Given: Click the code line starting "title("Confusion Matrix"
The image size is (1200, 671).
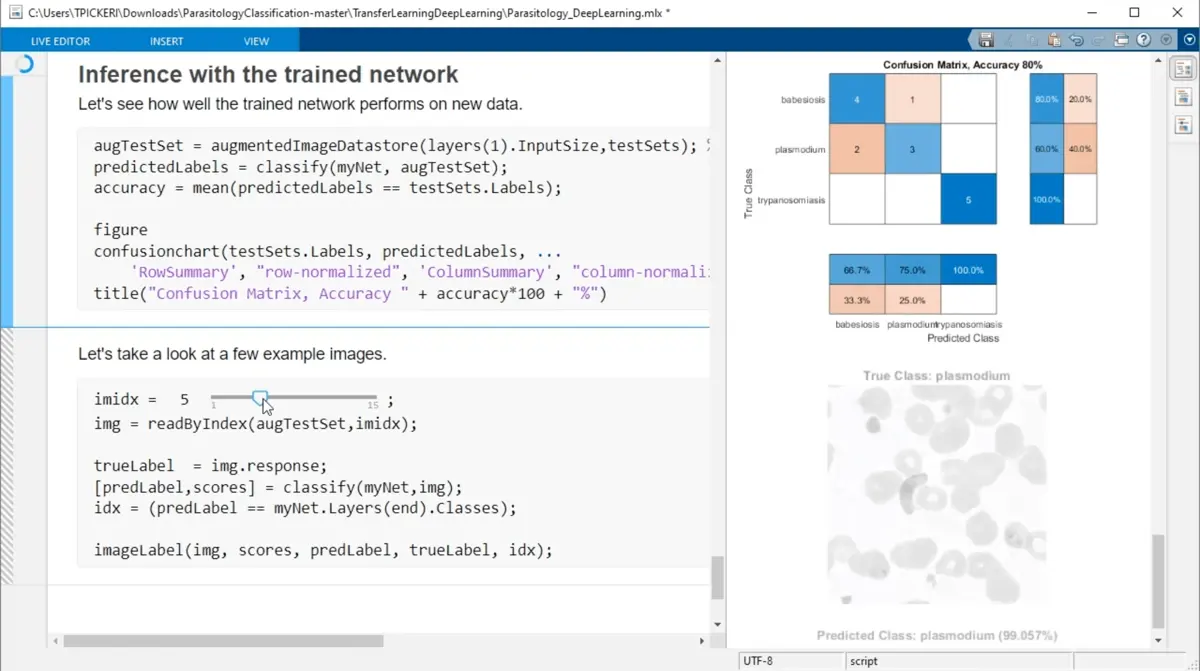Looking at the screenshot, I should pyautogui.click(x=351, y=294).
